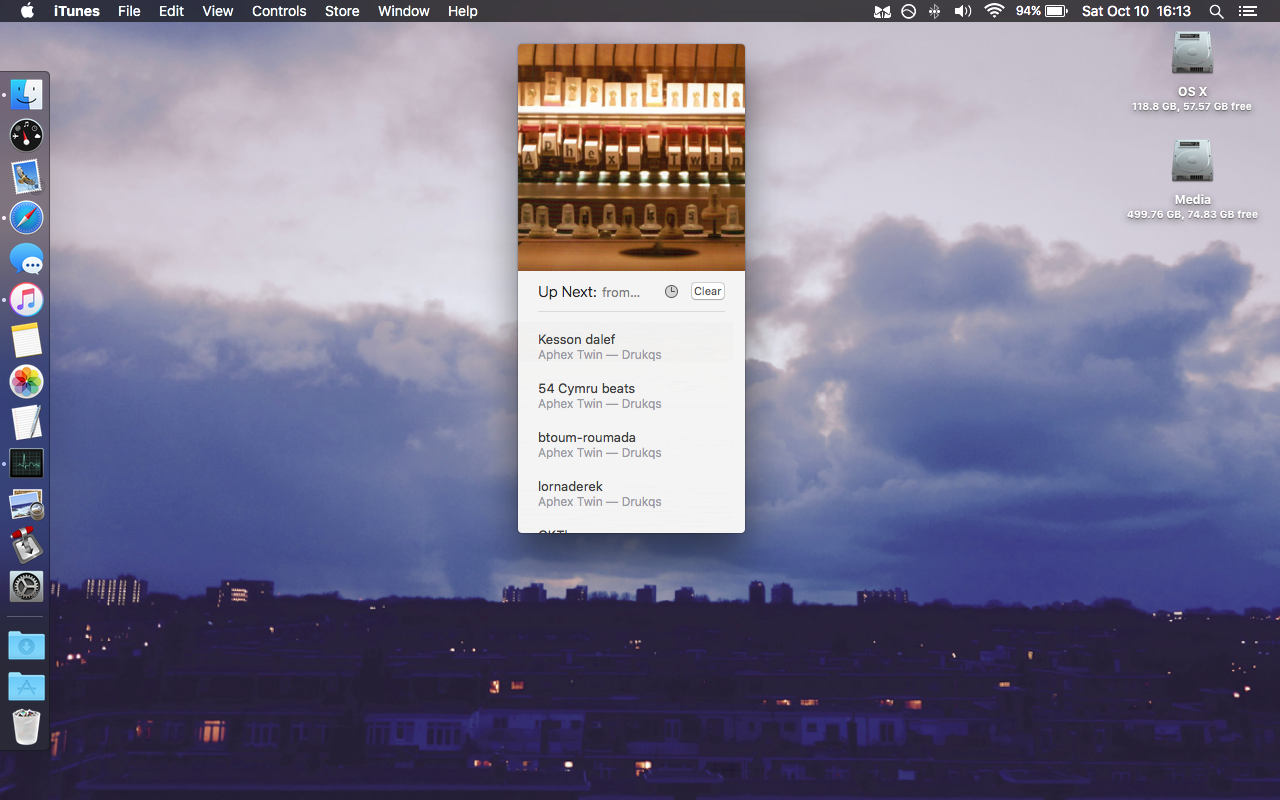Click the 94% battery status indicator
The height and width of the screenshot is (800, 1280).
1041,11
